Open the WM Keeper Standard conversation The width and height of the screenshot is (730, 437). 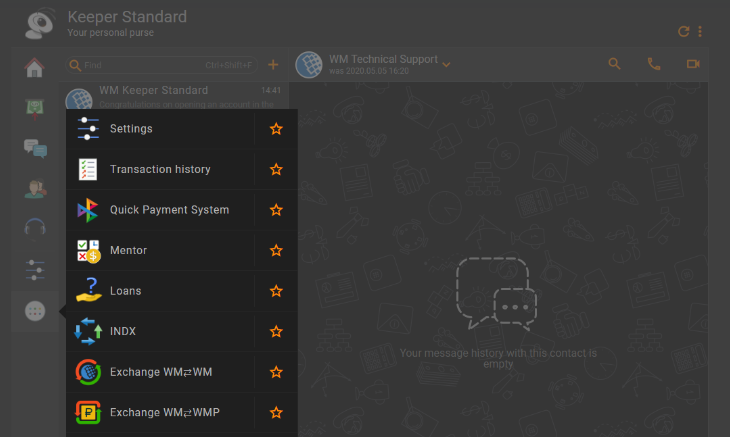[x=175, y=96]
